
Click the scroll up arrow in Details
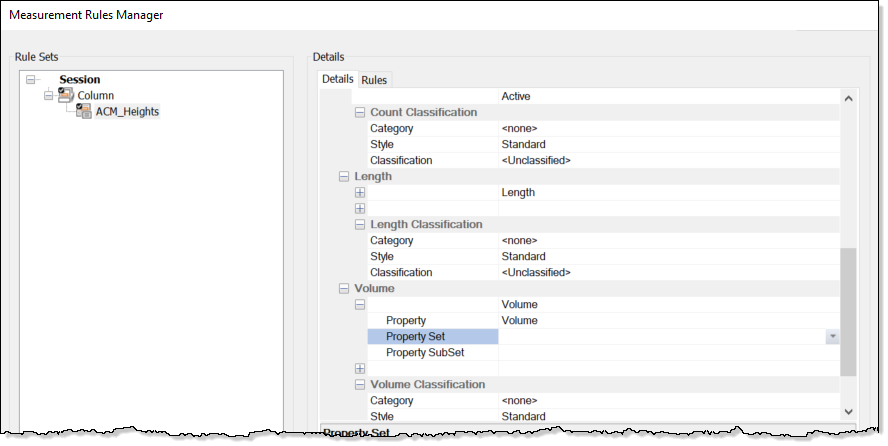point(848,98)
